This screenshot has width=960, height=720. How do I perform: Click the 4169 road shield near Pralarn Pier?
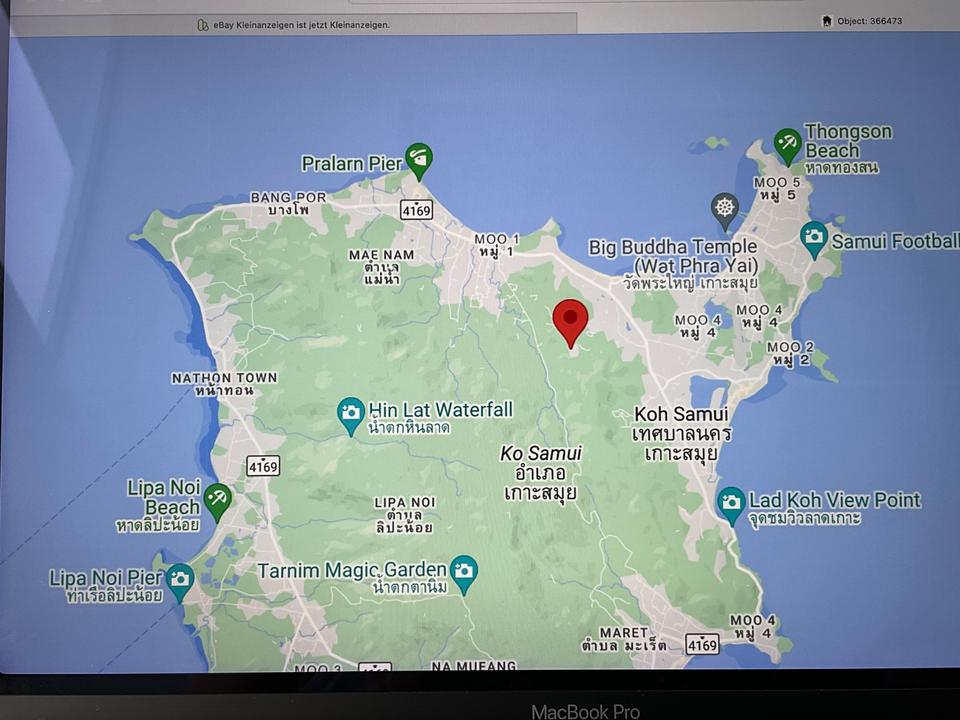pyautogui.click(x=415, y=210)
